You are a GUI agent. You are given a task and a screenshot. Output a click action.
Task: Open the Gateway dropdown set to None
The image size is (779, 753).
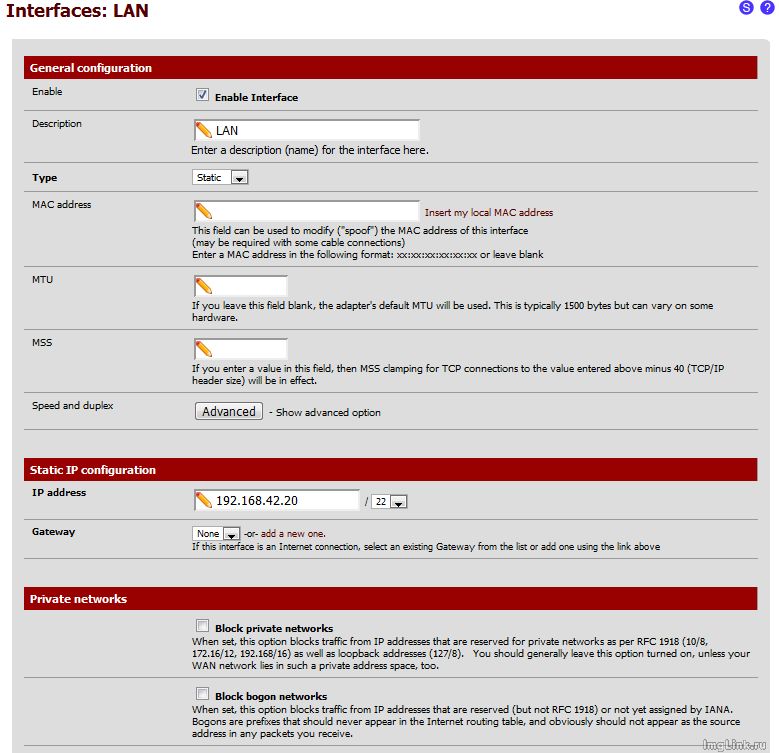point(216,533)
